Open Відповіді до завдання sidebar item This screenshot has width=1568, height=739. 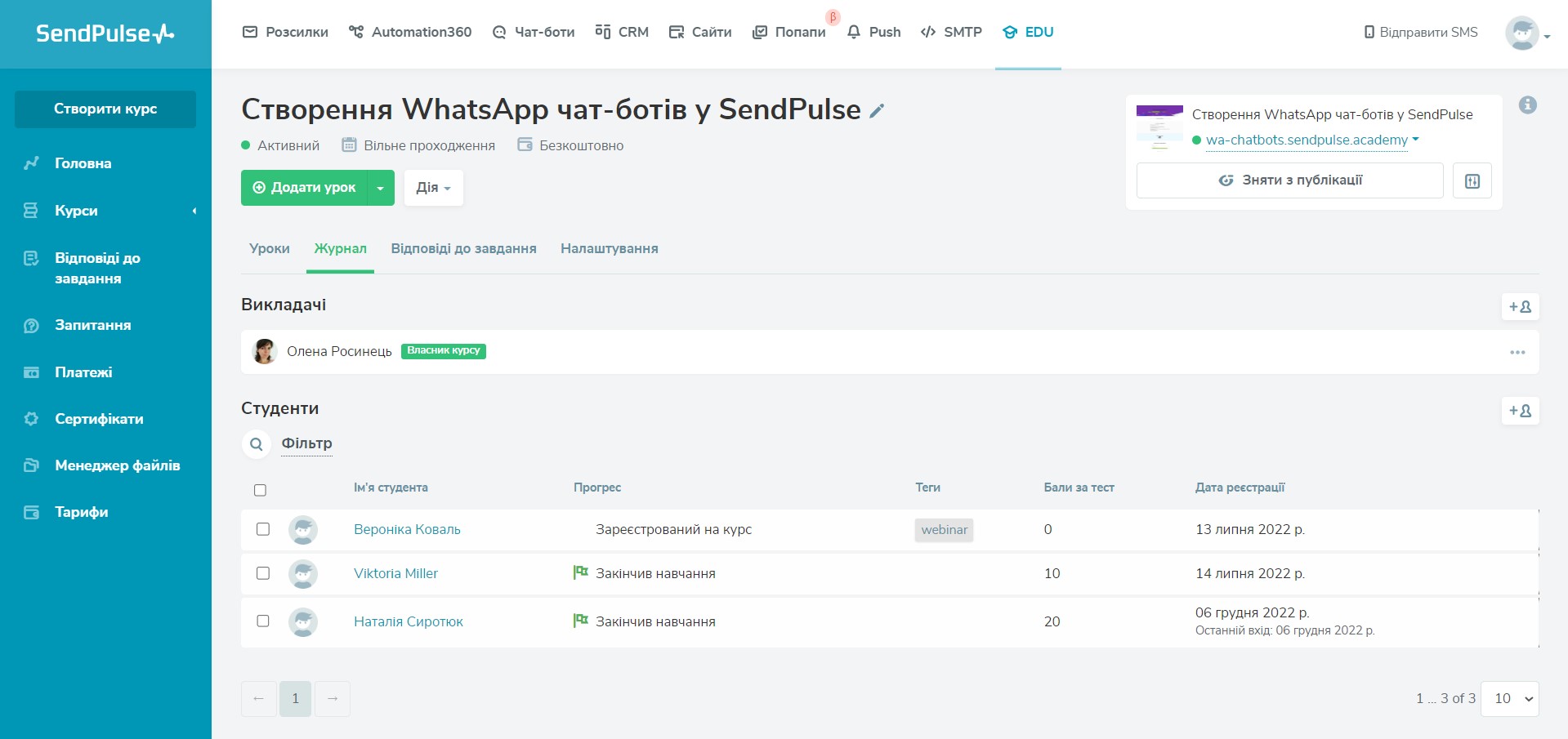(97, 268)
